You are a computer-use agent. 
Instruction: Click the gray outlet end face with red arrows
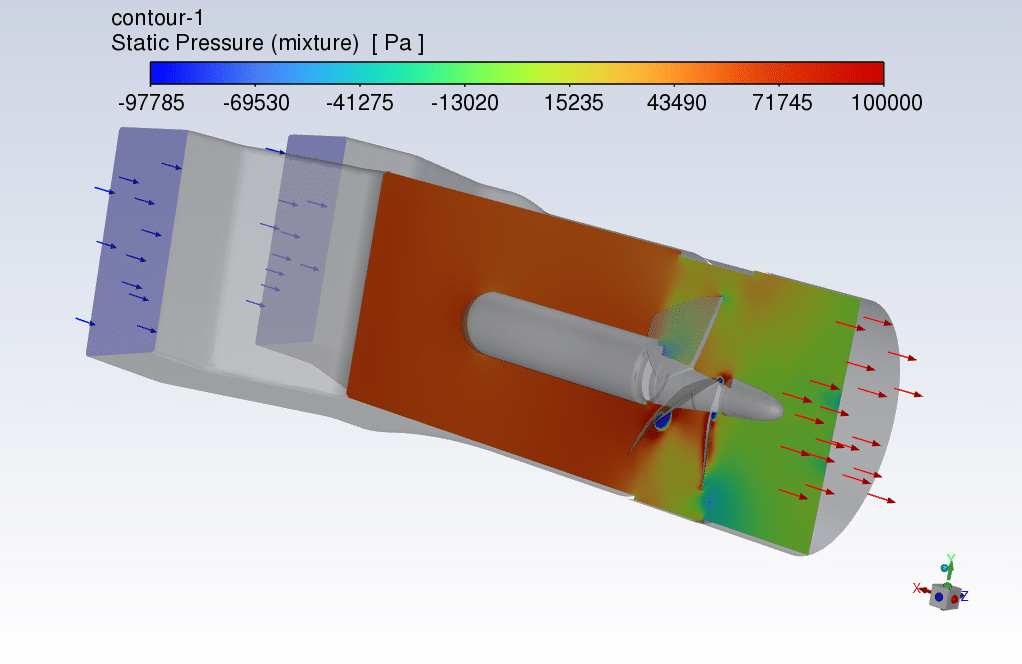tap(870, 440)
